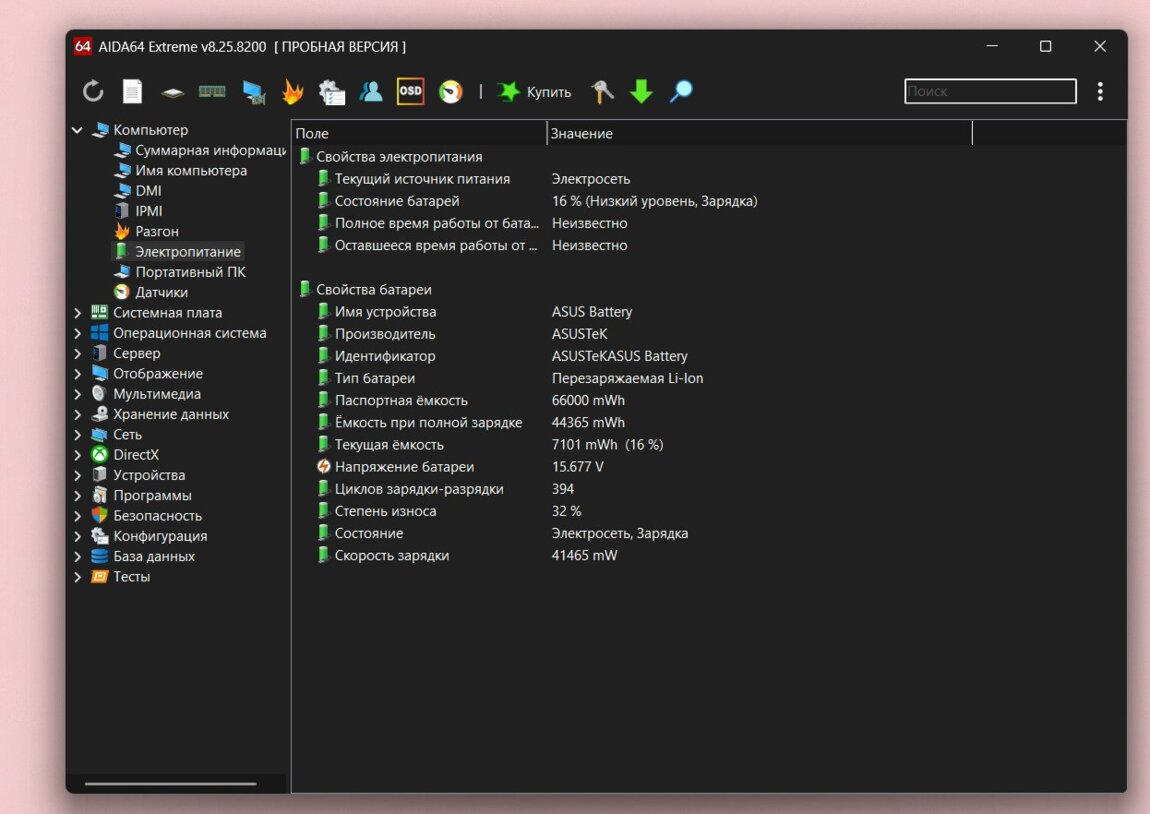Screen dimensions: 1150x814
Task: Open the Report document icon
Action: pos(132,92)
